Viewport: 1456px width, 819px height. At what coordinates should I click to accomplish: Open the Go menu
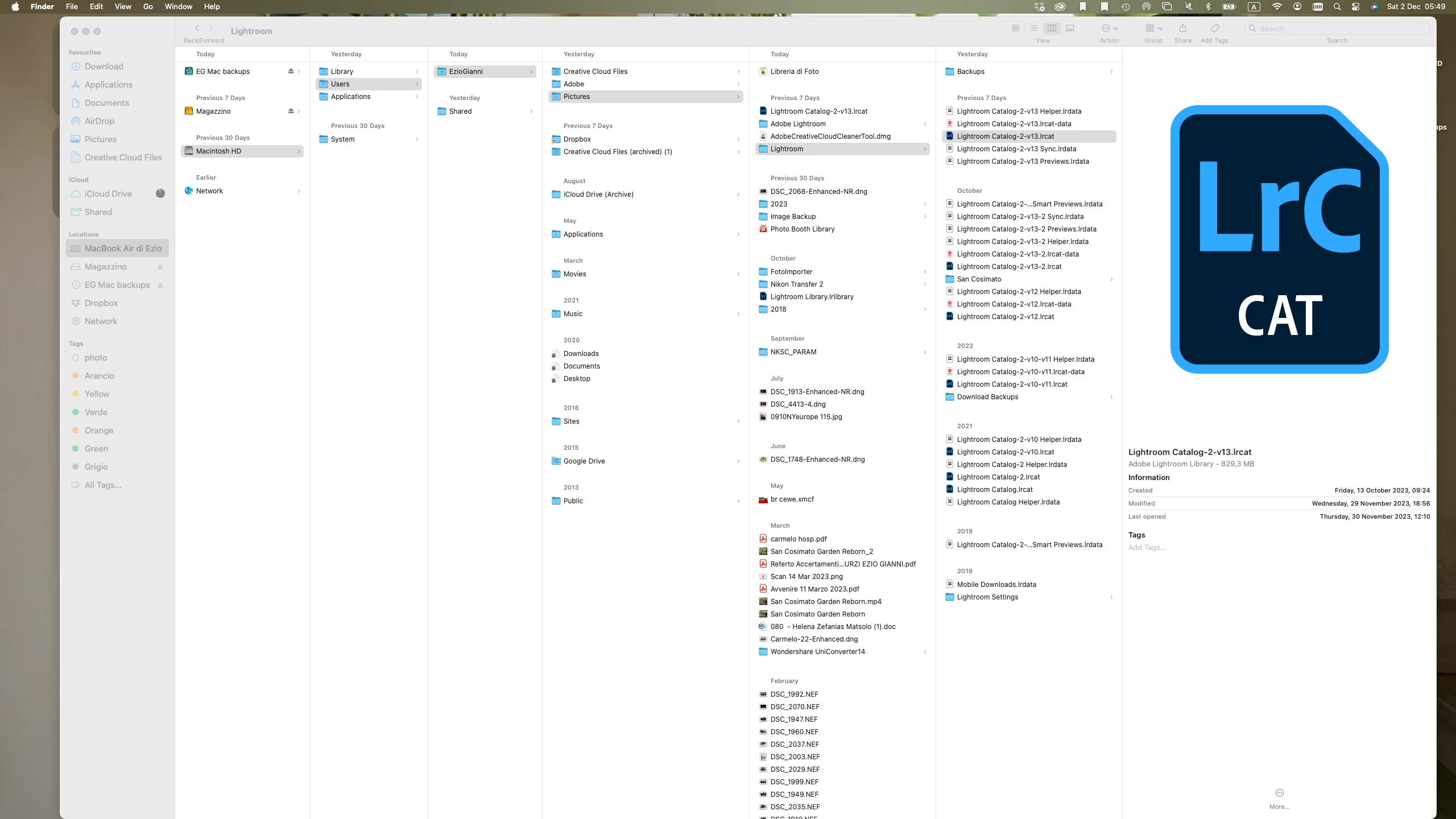(x=148, y=7)
